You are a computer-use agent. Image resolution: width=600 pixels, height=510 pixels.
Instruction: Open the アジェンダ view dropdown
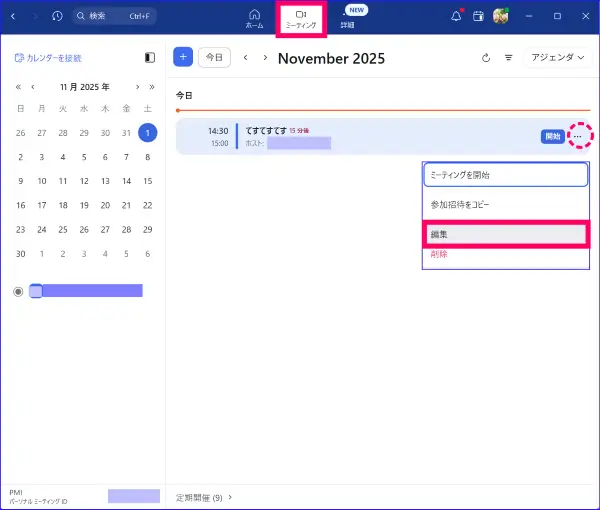(x=559, y=58)
